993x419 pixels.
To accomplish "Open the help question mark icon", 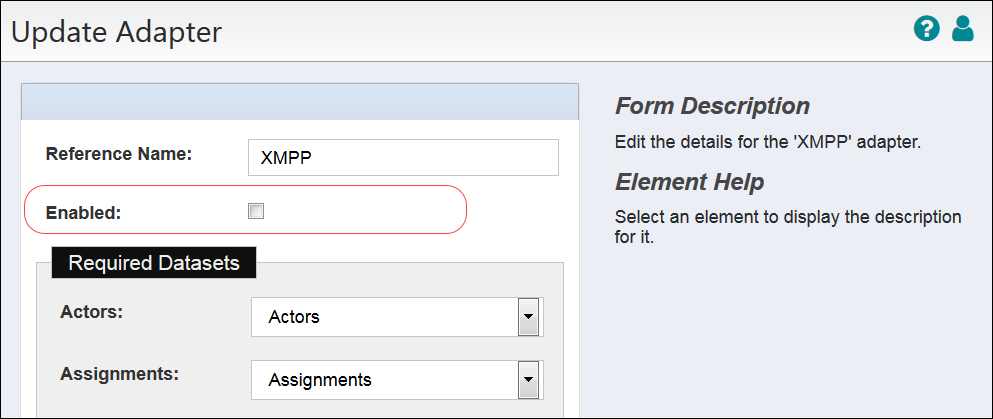I will (926, 29).
